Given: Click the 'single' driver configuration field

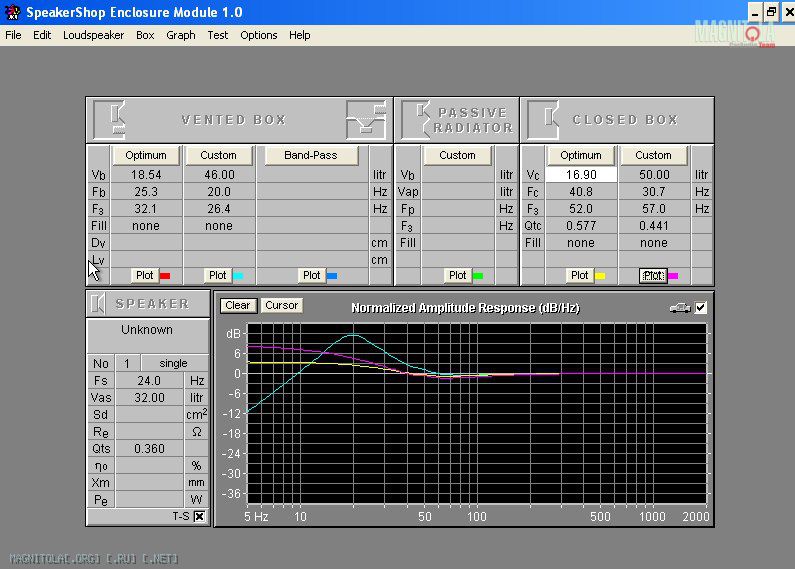Looking at the screenshot, I should pos(174,363).
